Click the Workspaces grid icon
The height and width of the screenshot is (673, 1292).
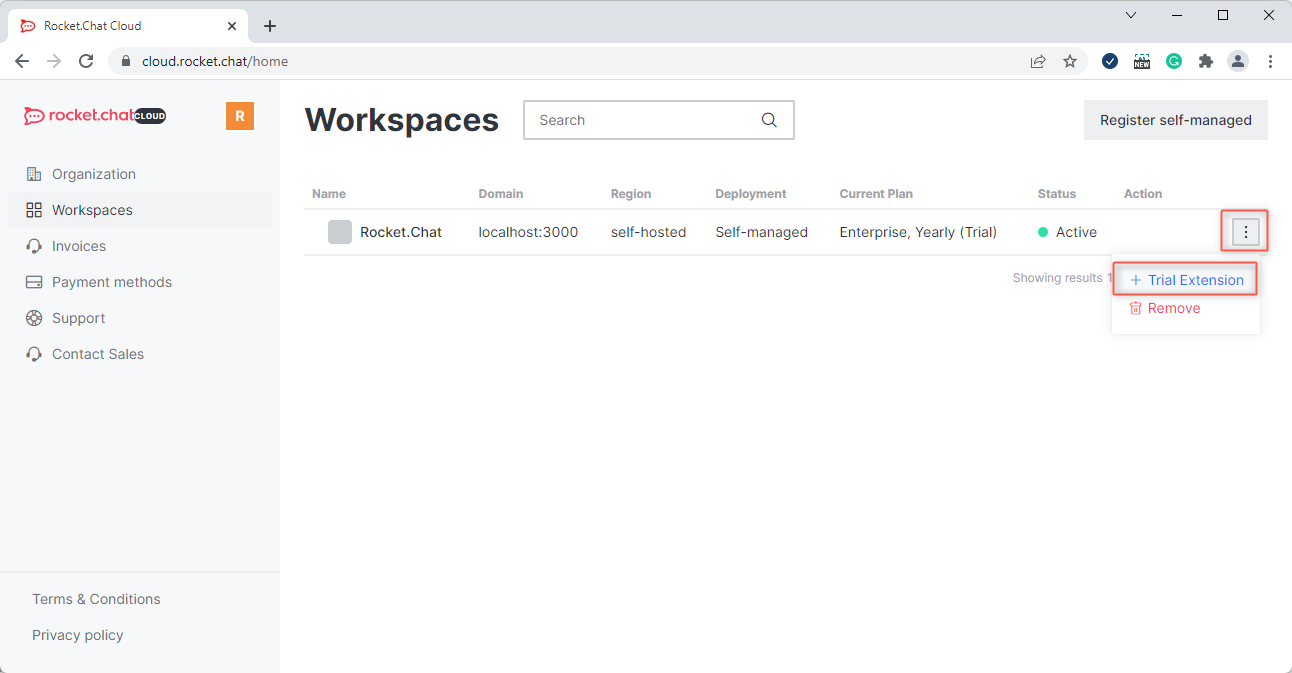tap(34, 210)
